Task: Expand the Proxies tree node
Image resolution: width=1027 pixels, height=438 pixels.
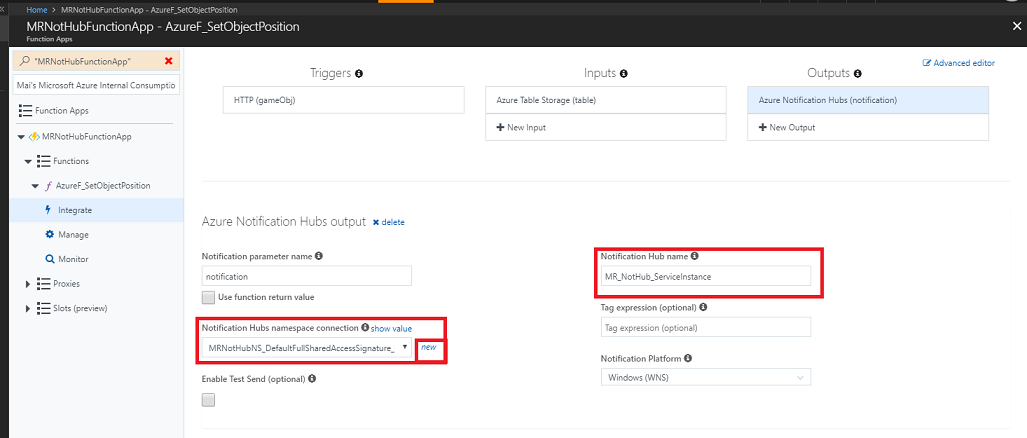Action: point(28,284)
